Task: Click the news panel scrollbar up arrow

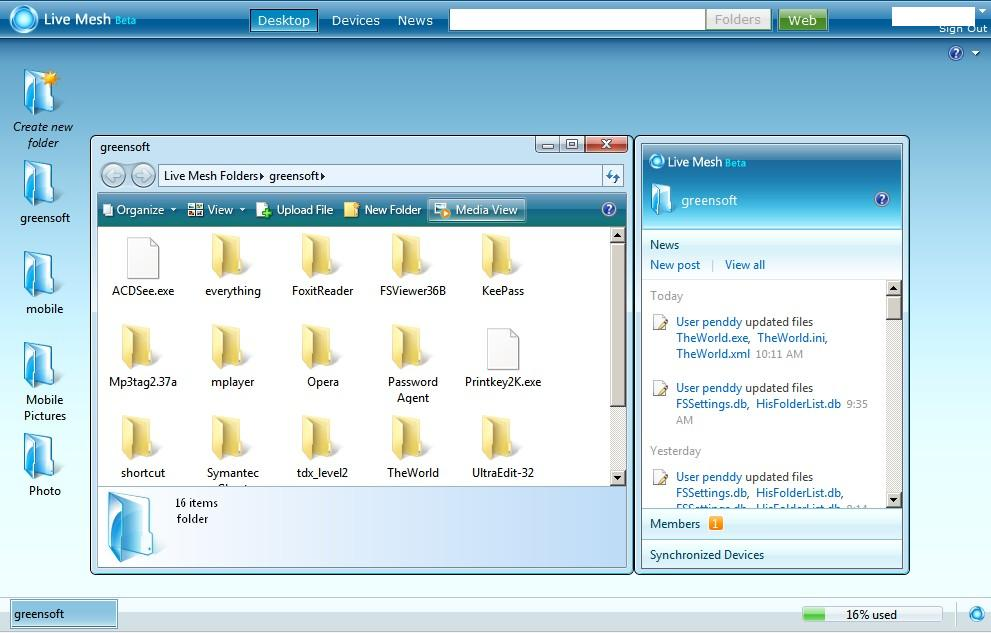Action: pos(893,289)
